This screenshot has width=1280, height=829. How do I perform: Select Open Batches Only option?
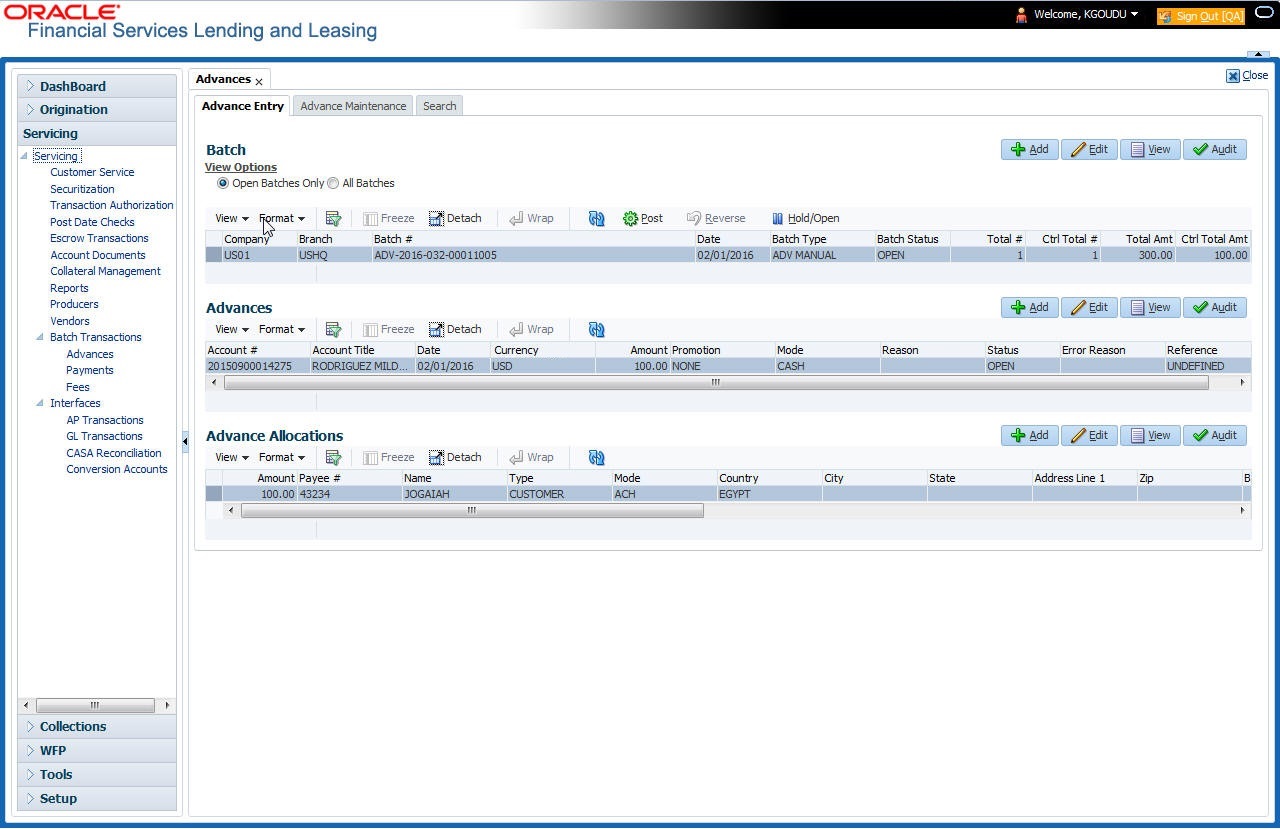click(223, 183)
